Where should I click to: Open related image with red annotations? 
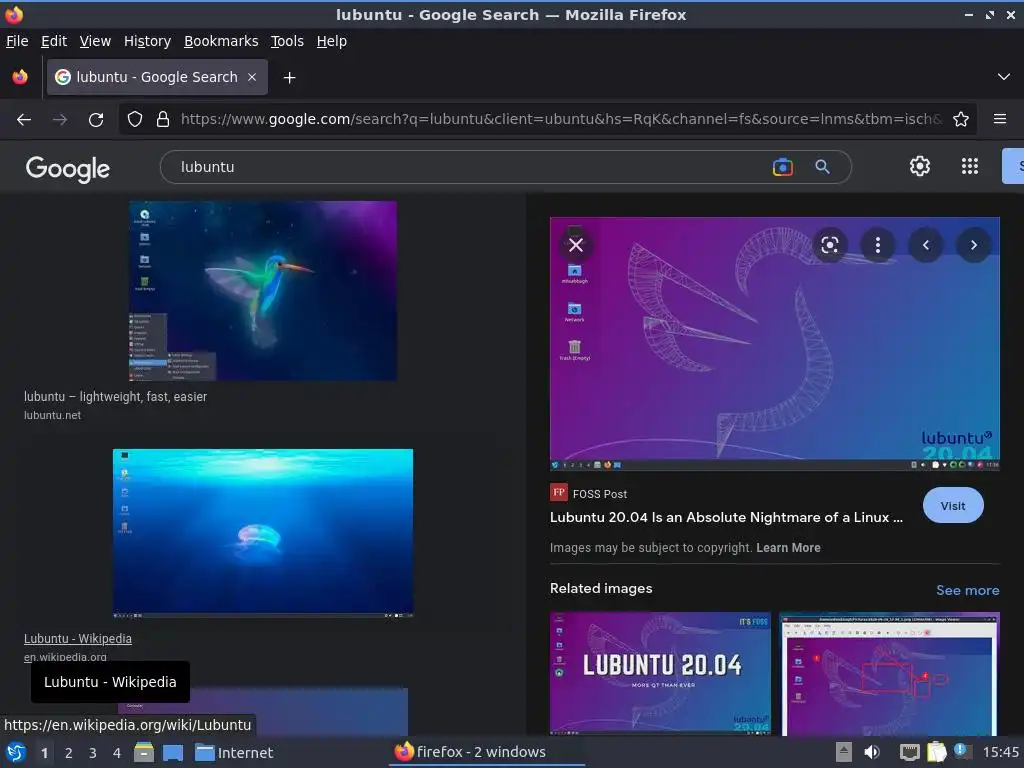click(x=889, y=673)
